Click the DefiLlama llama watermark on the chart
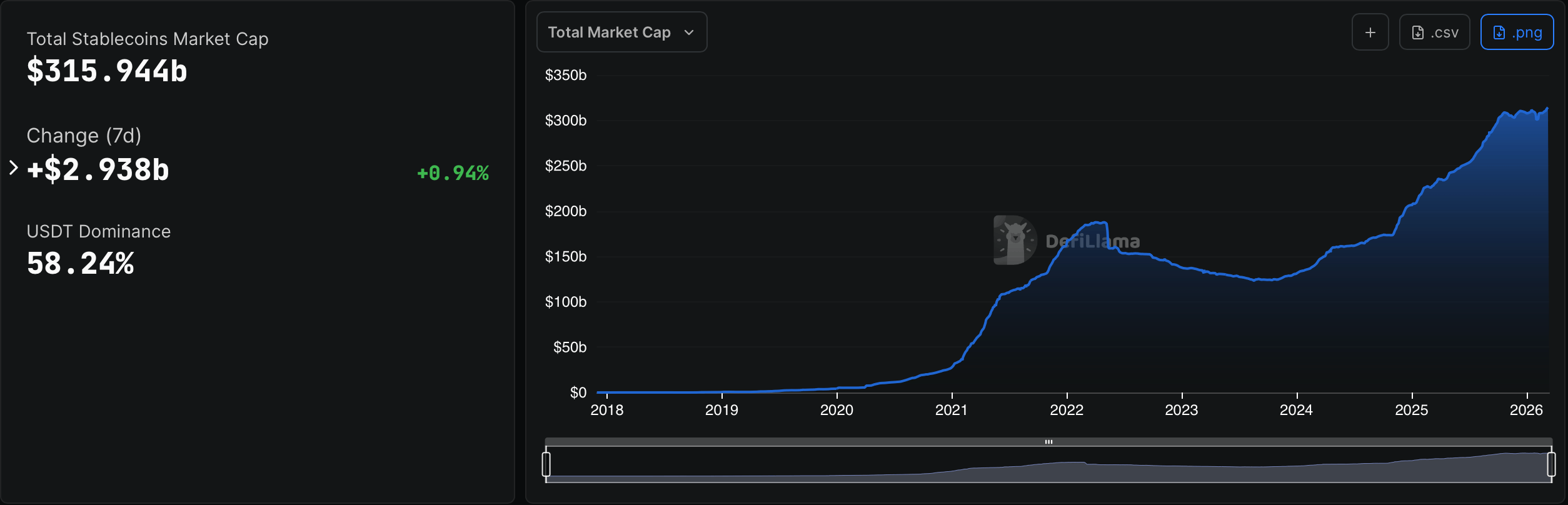 point(1014,239)
